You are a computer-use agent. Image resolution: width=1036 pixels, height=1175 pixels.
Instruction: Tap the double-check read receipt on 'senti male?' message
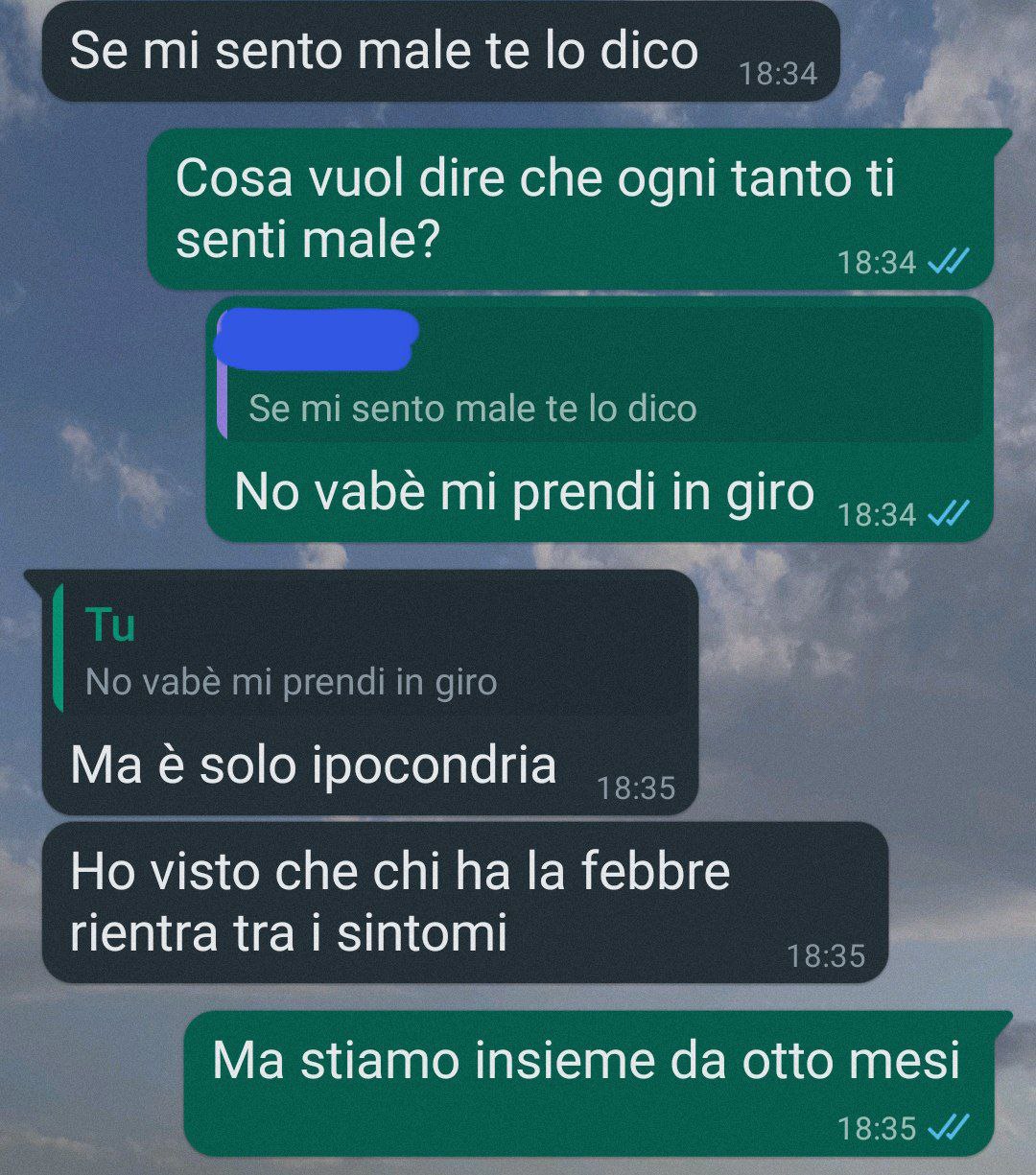point(949,261)
